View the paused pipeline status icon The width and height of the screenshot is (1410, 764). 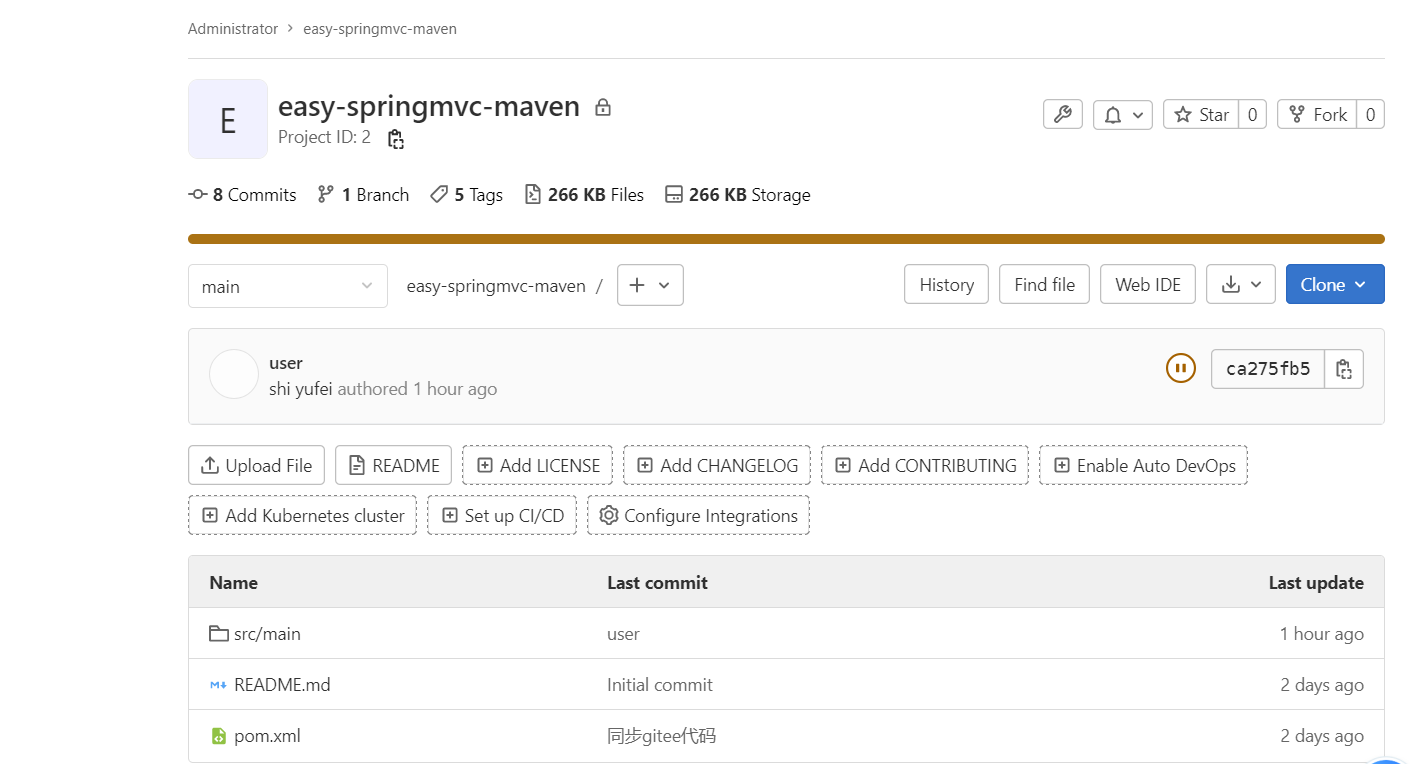(x=1180, y=369)
